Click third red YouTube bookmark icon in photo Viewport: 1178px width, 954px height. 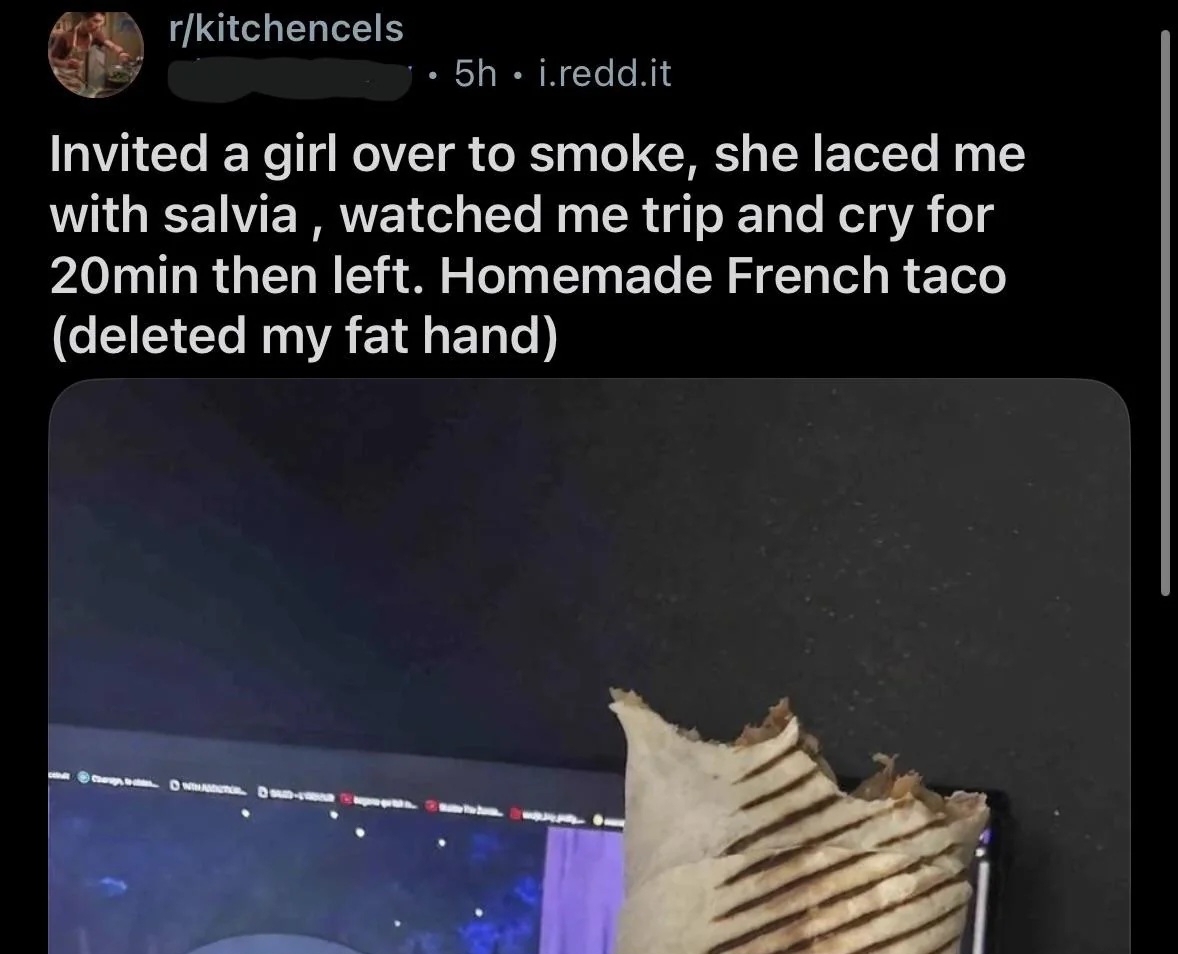point(517,814)
